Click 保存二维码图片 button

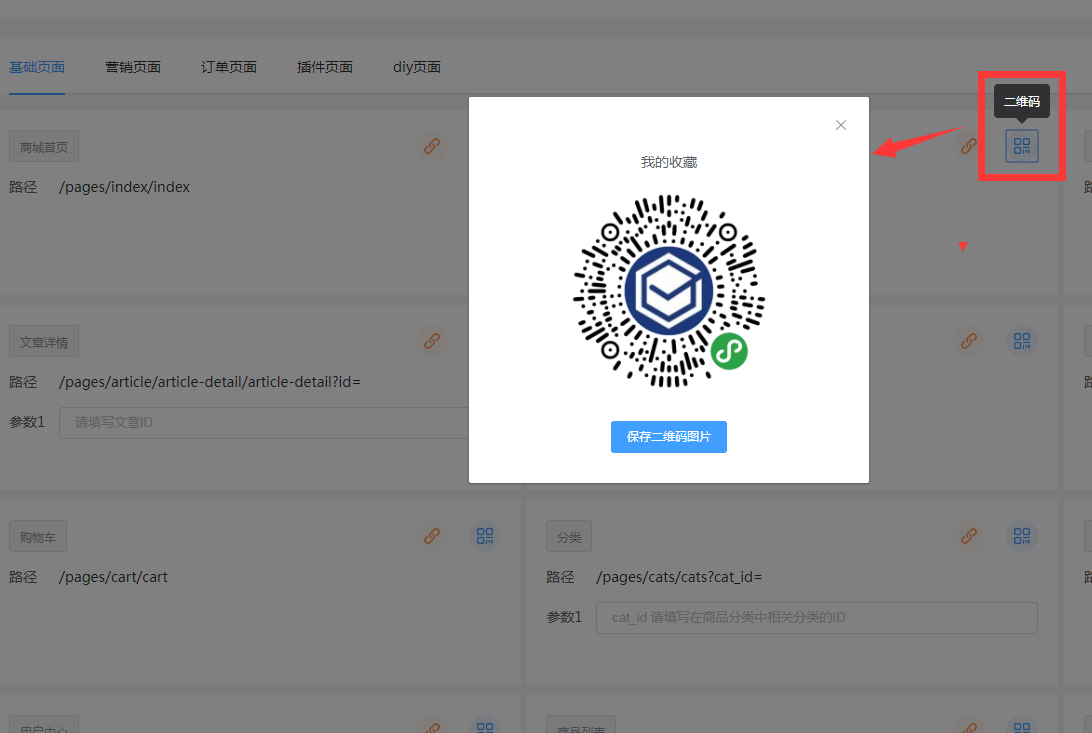[x=669, y=436]
